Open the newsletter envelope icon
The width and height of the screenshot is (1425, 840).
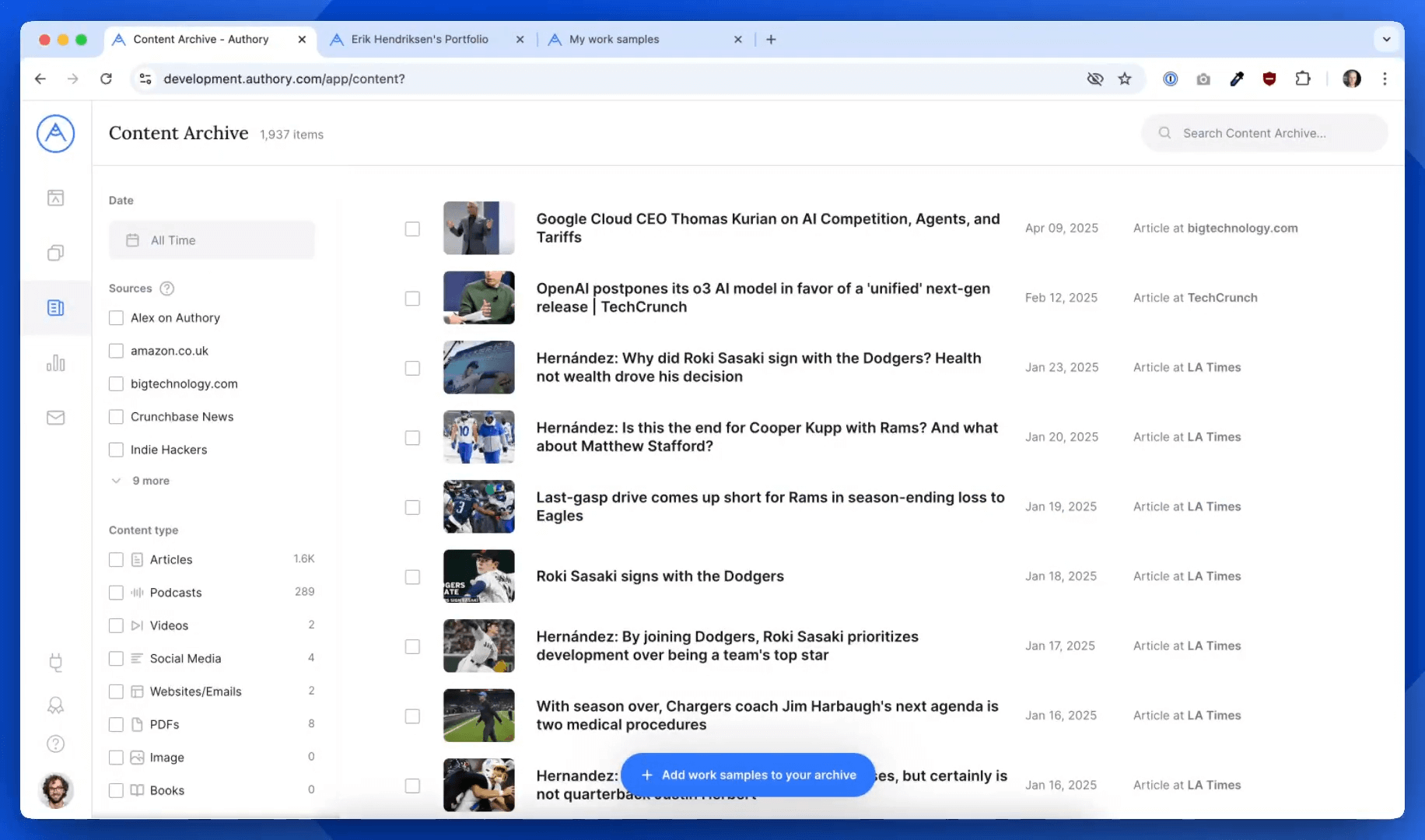point(55,418)
